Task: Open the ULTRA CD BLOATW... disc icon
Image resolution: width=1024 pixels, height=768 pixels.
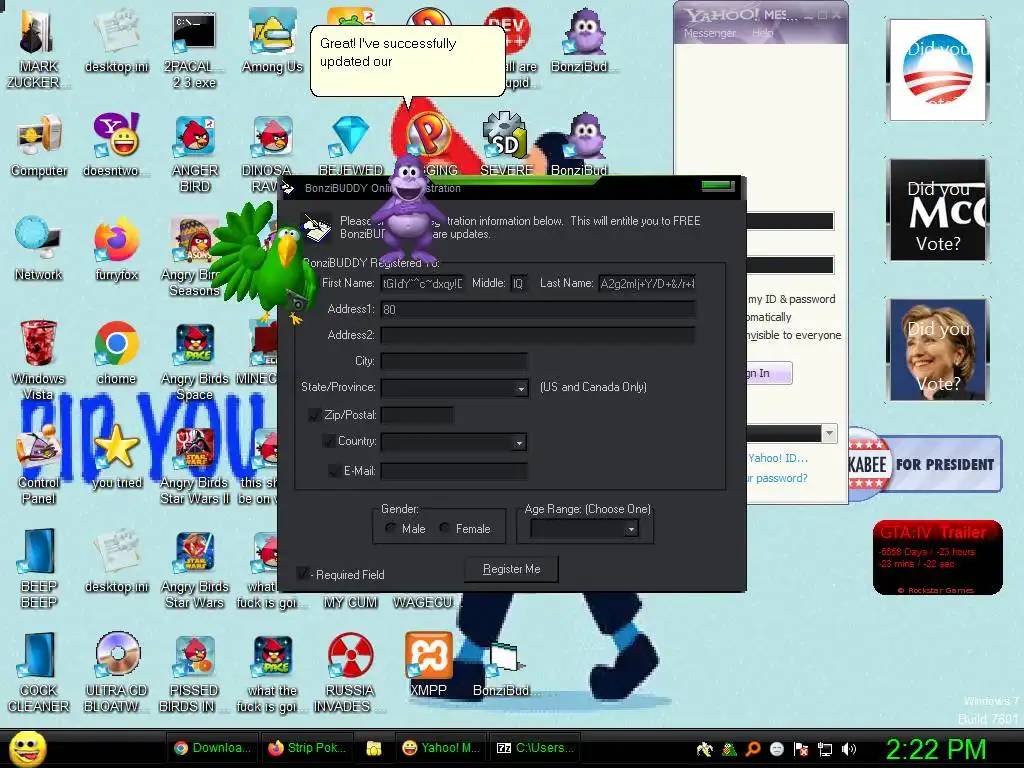Action: coord(116,673)
